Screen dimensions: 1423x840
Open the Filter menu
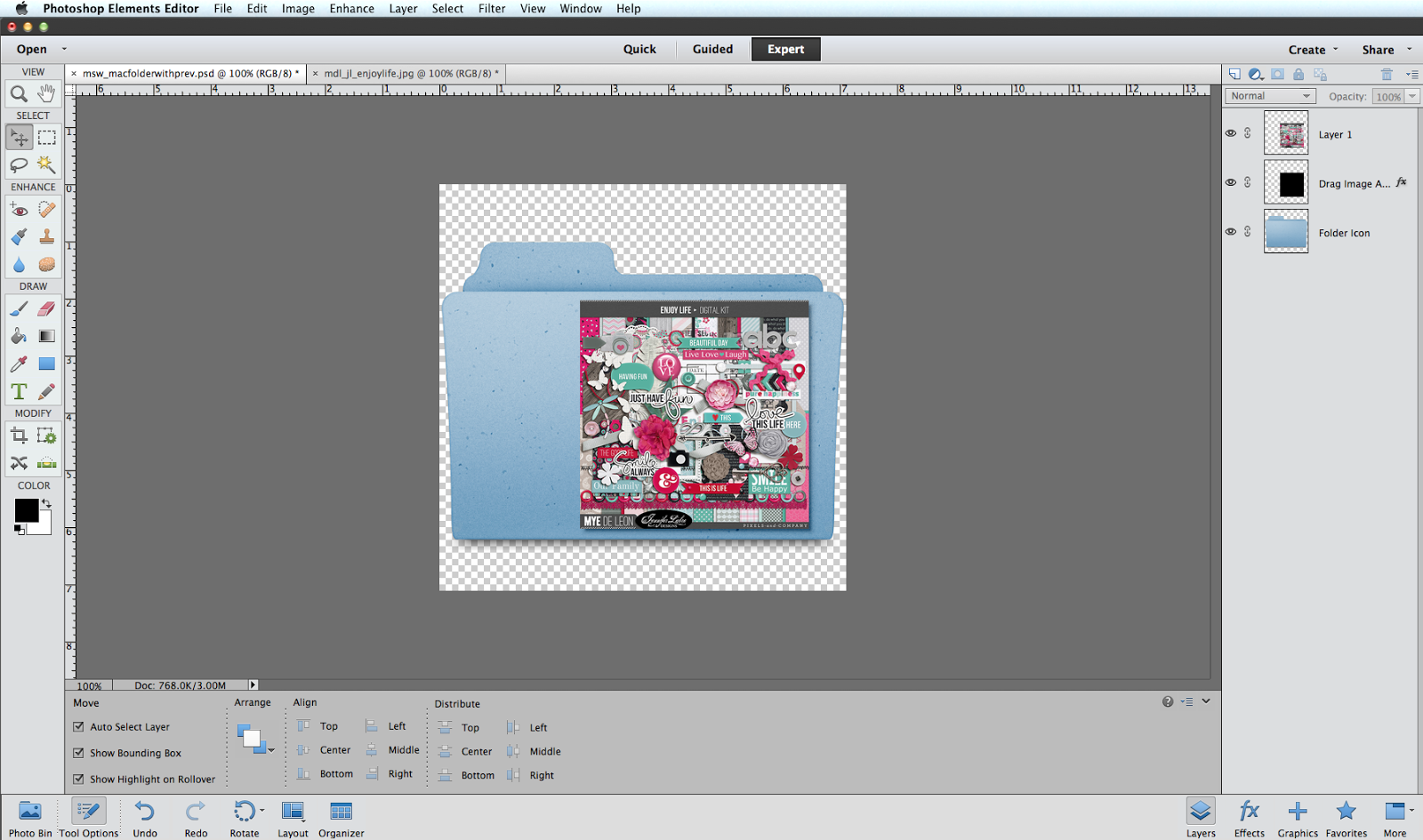(x=492, y=9)
